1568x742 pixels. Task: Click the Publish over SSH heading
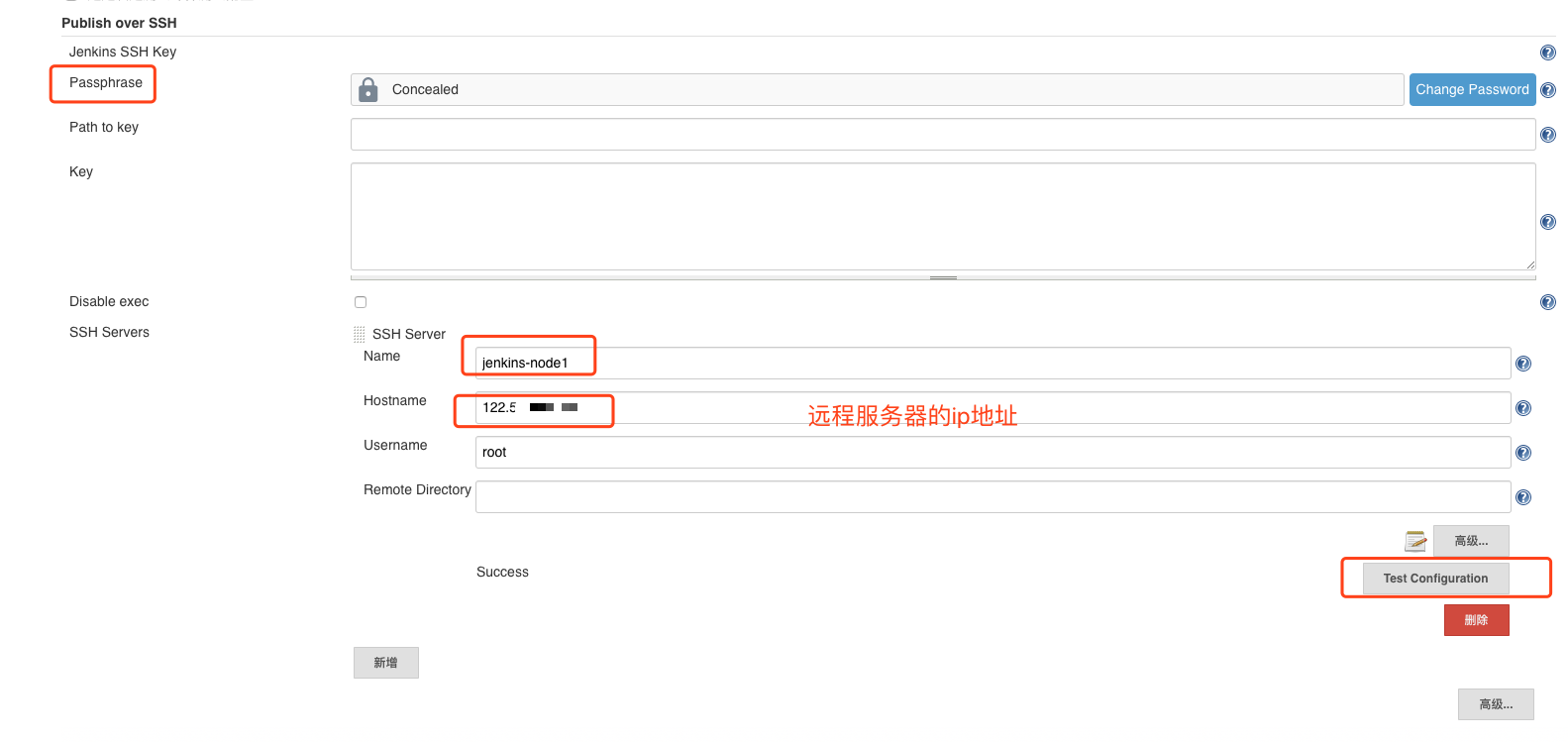(x=119, y=23)
